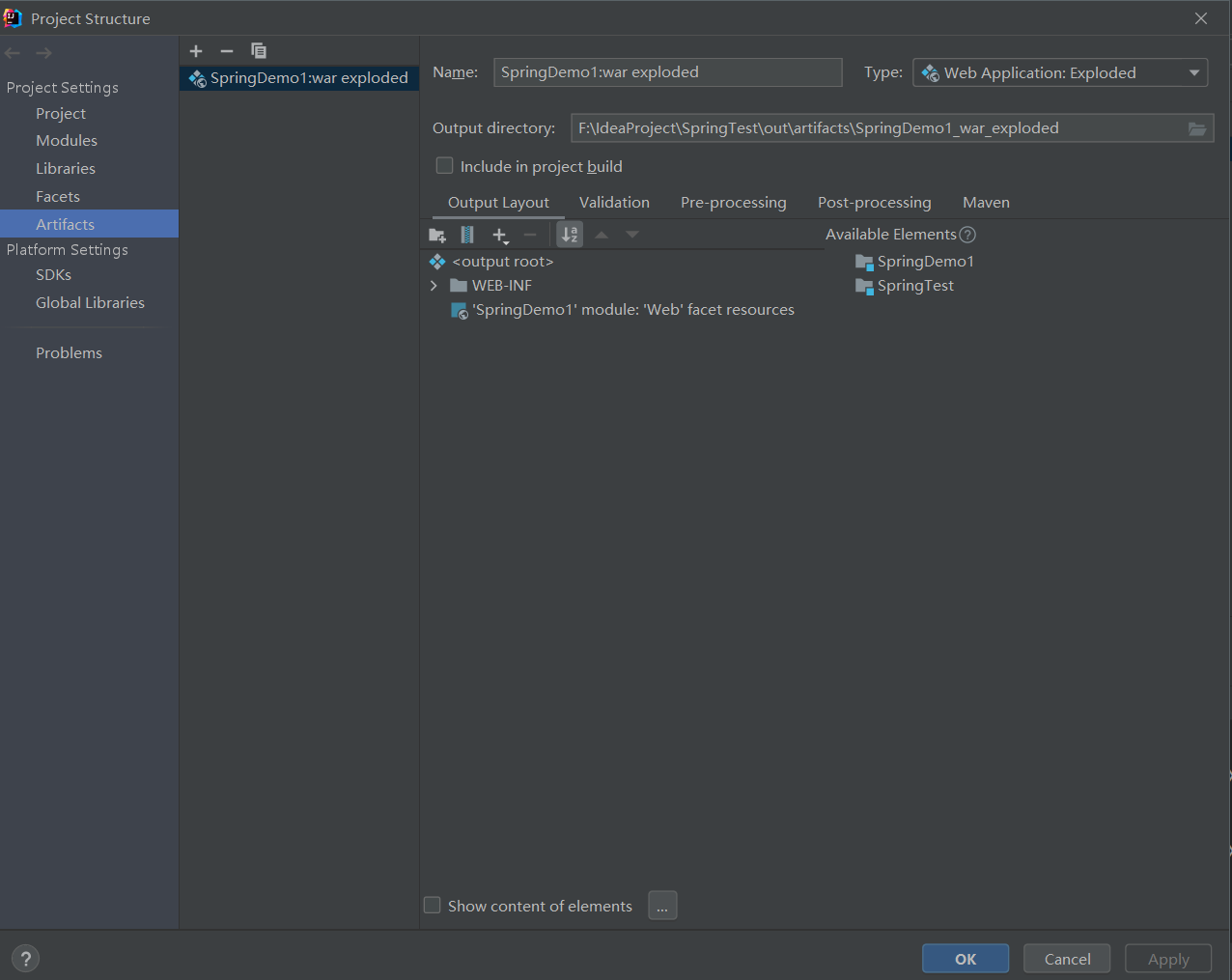This screenshot has height=980, width=1232.
Task: Switch to the Validation tab
Action: coord(614,203)
